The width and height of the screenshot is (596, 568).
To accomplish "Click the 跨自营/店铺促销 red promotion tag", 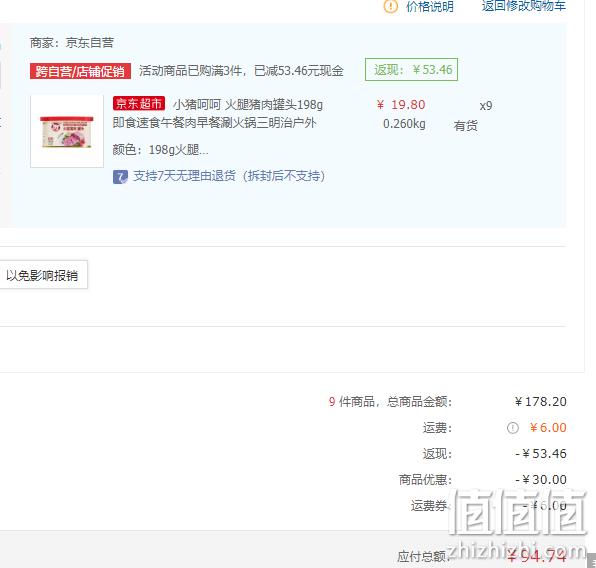I will click(x=80, y=71).
